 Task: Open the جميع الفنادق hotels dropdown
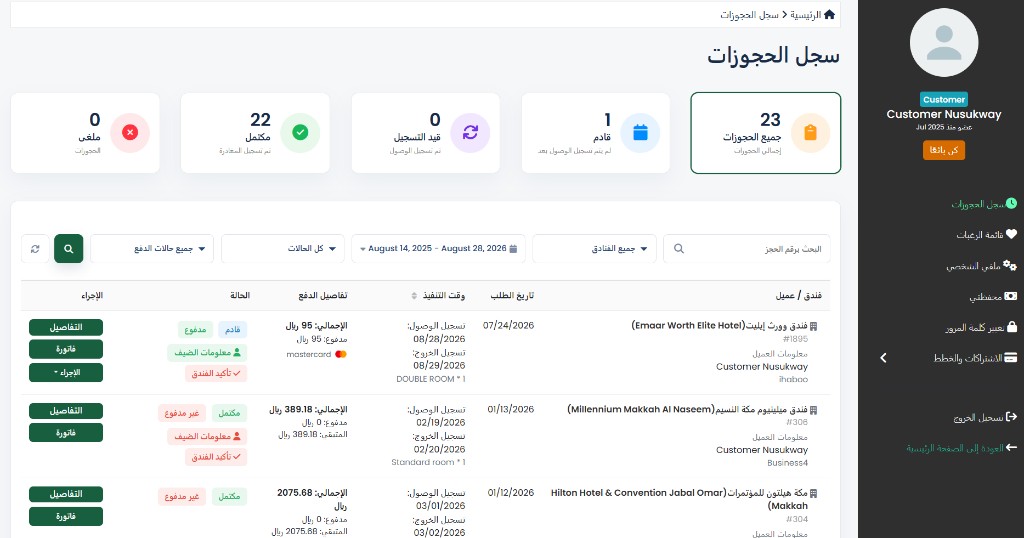pos(594,249)
